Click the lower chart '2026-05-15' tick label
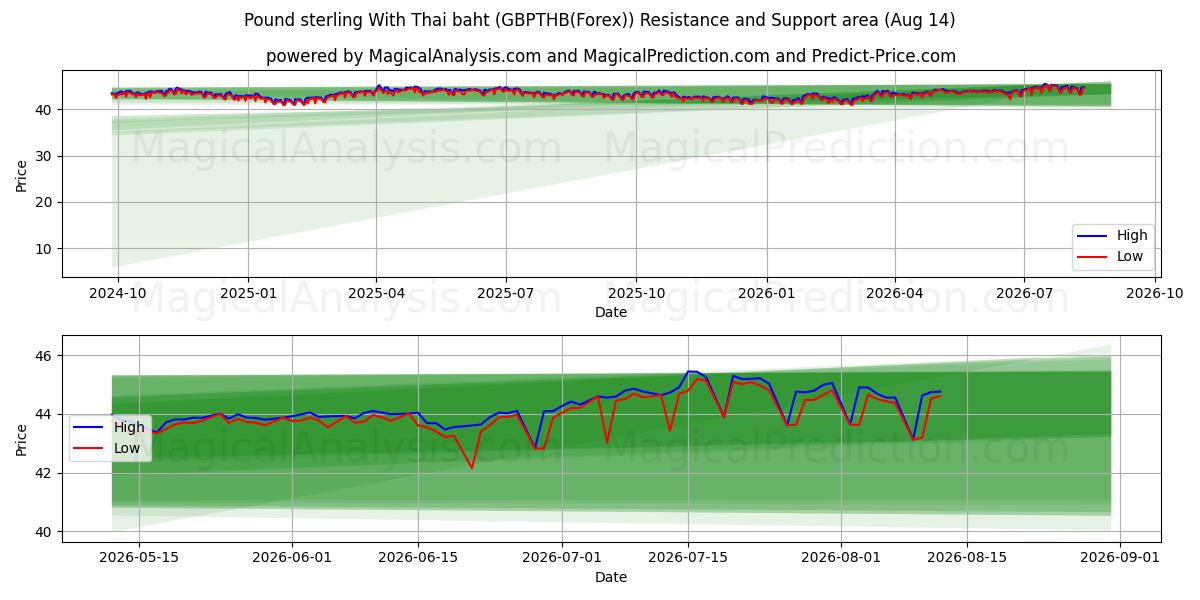This screenshot has width=1200, height=600. coord(140,559)
